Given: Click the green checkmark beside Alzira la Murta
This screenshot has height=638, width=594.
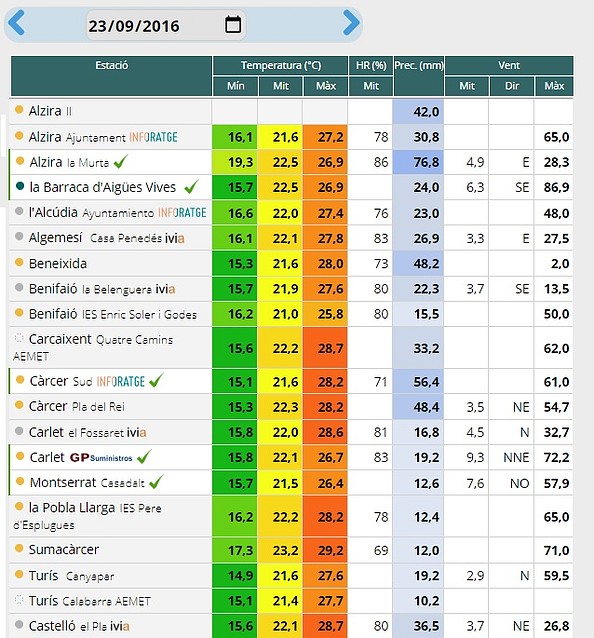Looking at the screenshot, I should coord(121,162).
